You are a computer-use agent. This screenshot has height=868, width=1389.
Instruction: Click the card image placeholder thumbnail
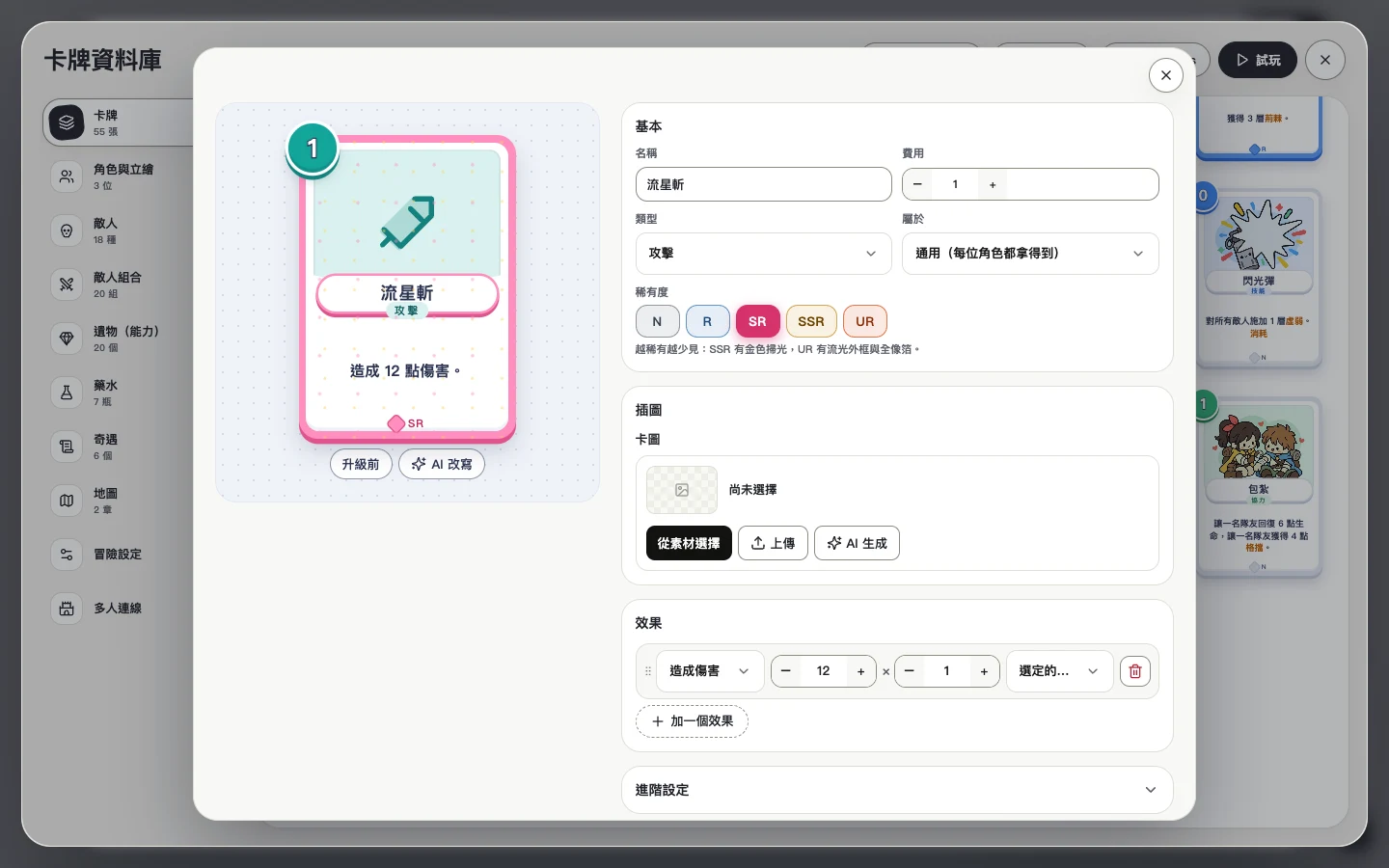pyautogui.click(x=682, y=490)
